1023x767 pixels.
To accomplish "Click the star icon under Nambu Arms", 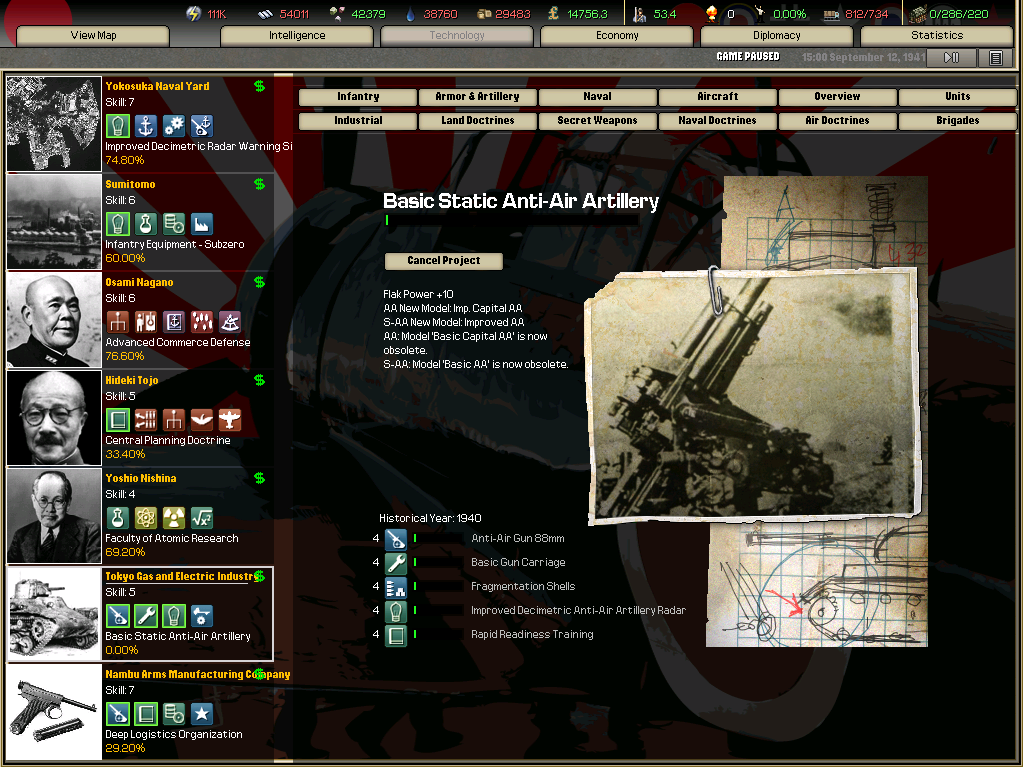I will pos(201,714).
